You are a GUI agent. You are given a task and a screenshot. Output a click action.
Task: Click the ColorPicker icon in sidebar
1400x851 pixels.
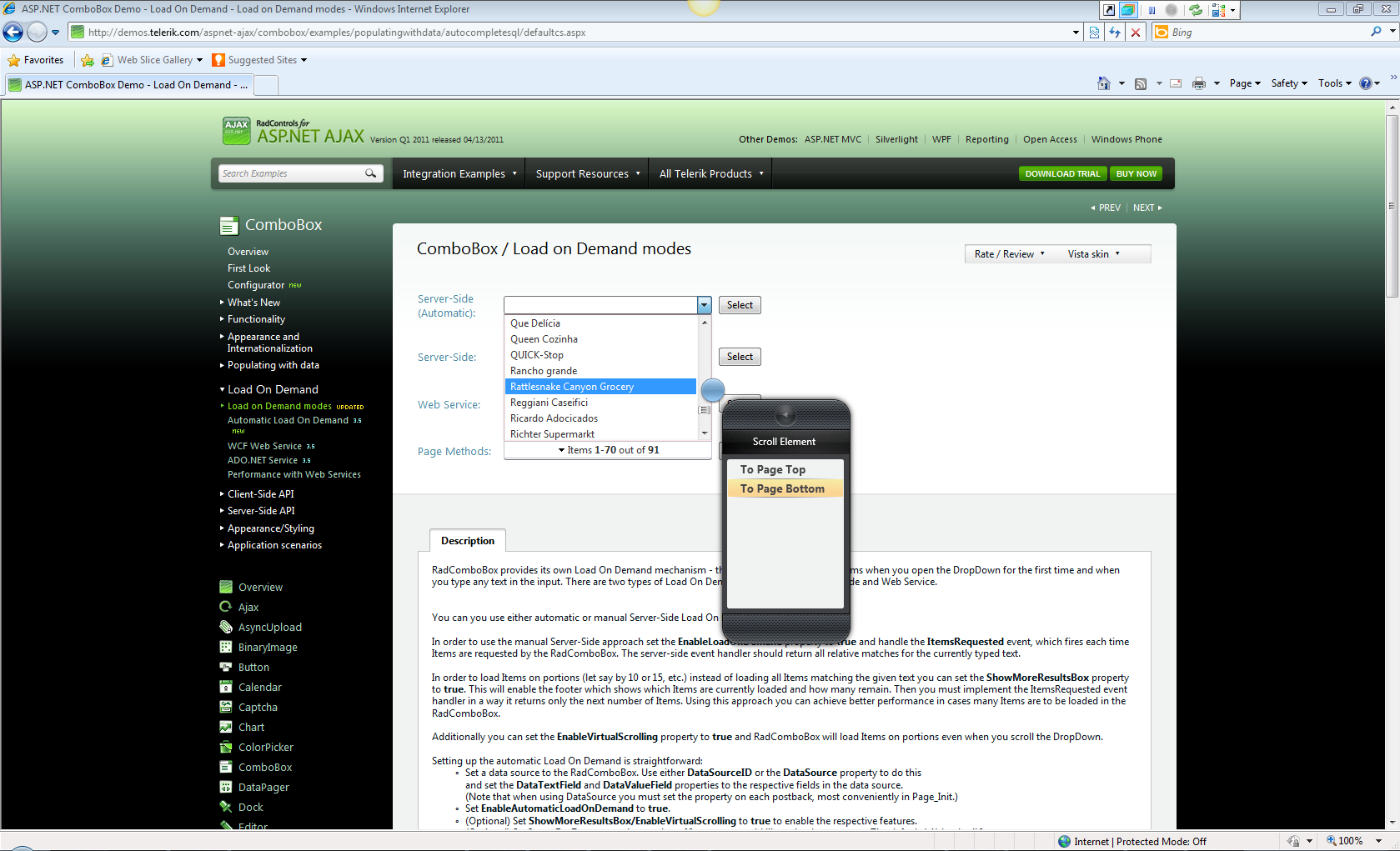pos(225,747)
